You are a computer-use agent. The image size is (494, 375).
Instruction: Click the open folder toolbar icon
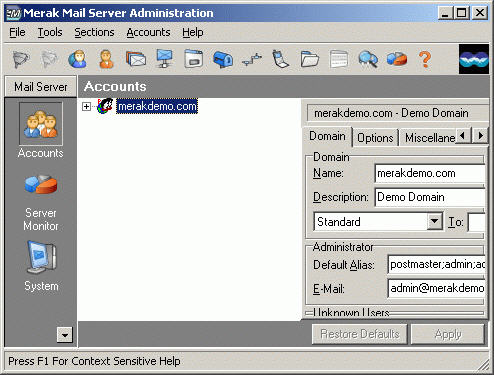pos(310,59)
